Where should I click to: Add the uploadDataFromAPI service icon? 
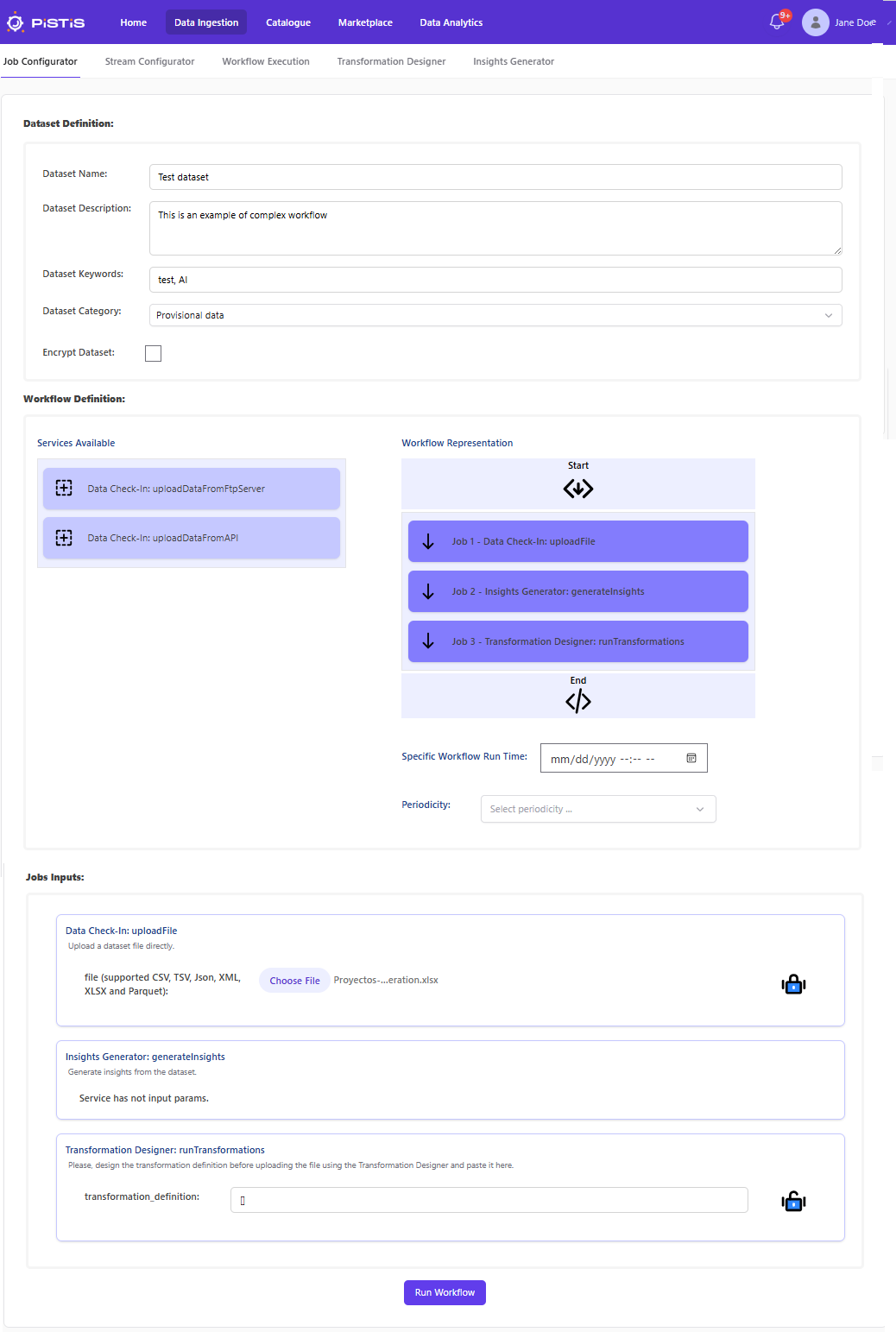coord(64,538)
